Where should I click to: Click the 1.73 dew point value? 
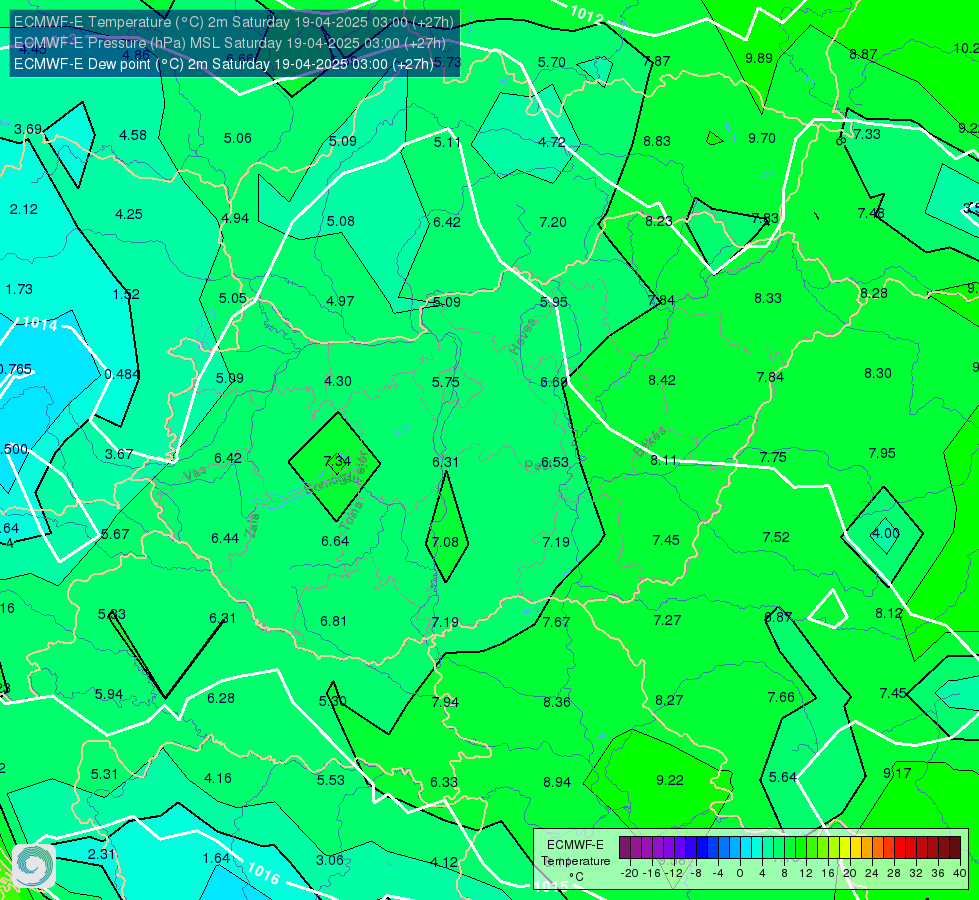(19, 289)
